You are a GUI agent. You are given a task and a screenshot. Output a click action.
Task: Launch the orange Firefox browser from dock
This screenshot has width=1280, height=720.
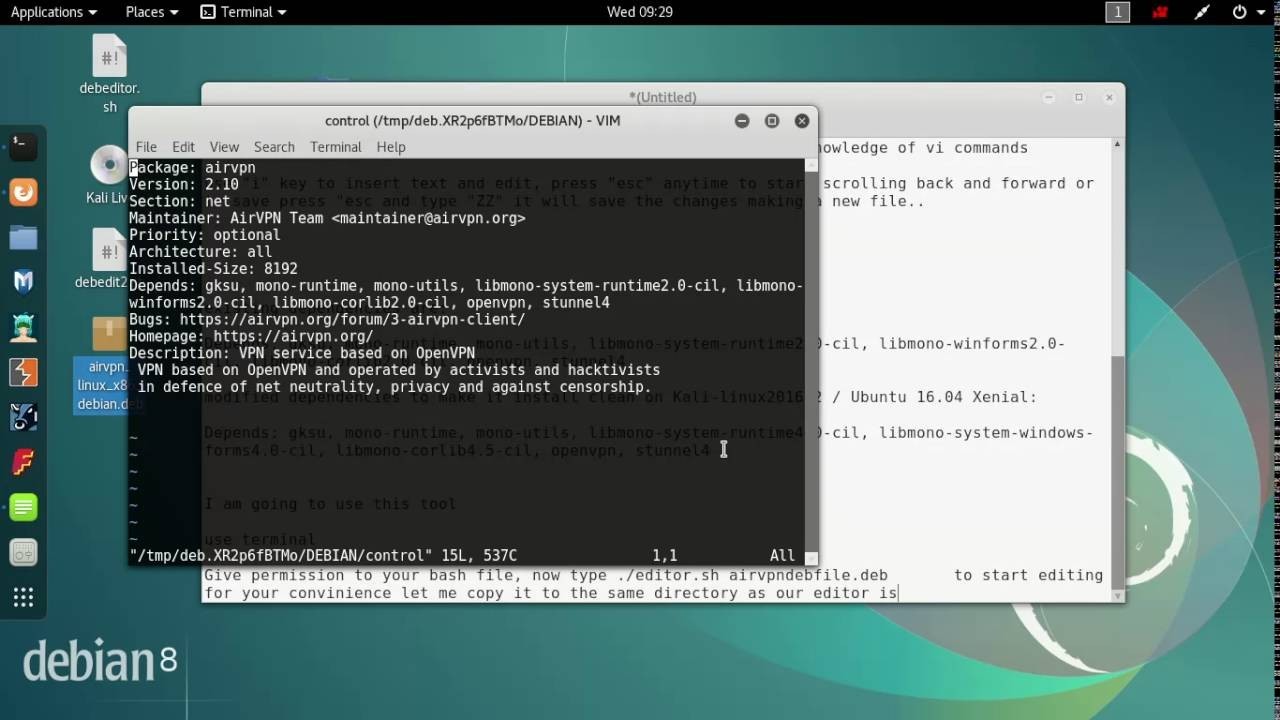(x=23, y=192)
